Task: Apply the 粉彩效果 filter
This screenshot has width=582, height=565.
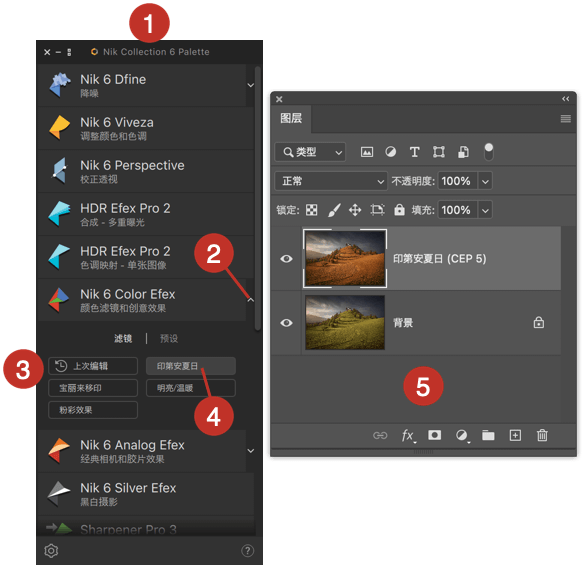Action: [x=93, y=410]
